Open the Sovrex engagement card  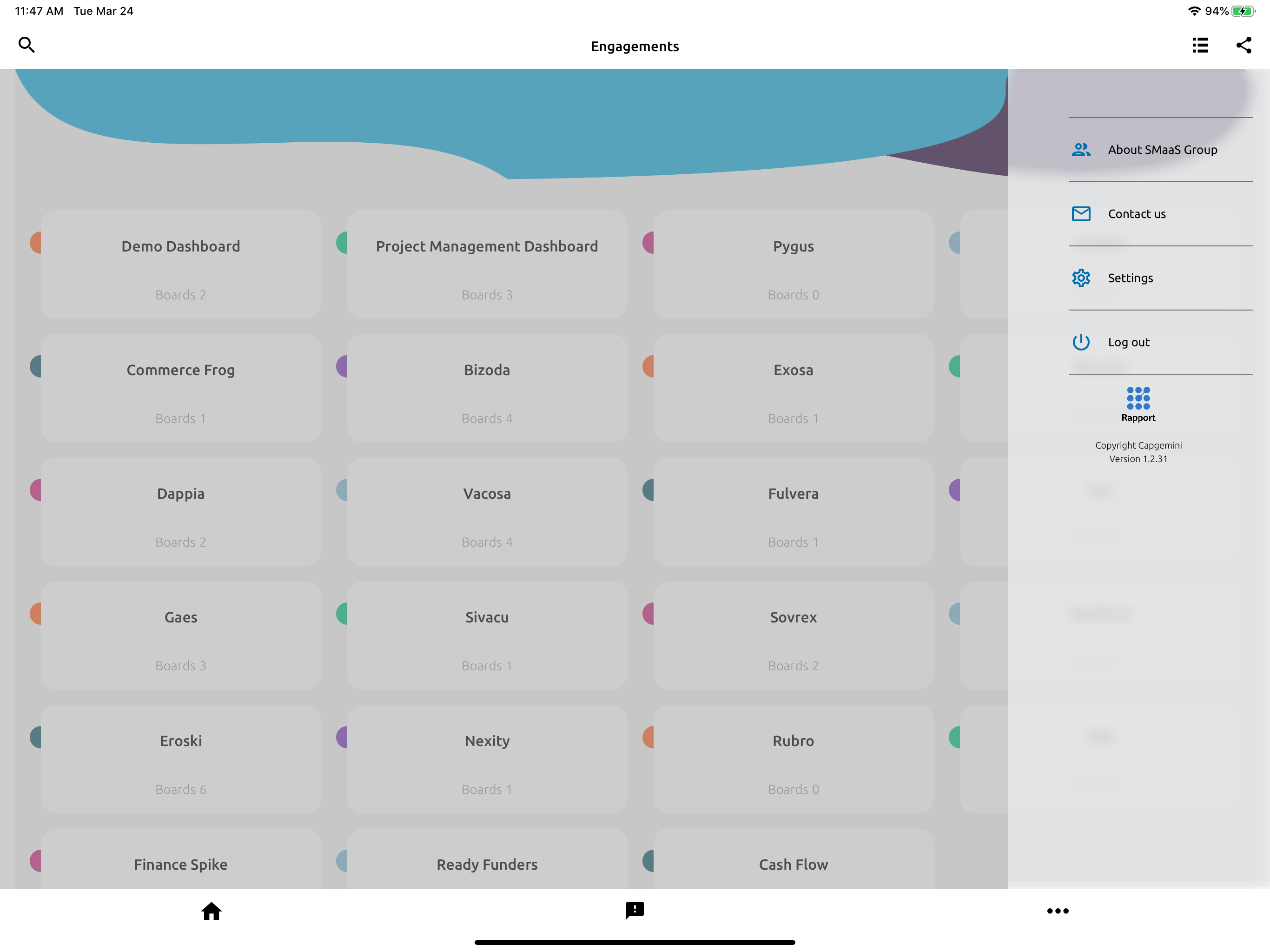794,635
